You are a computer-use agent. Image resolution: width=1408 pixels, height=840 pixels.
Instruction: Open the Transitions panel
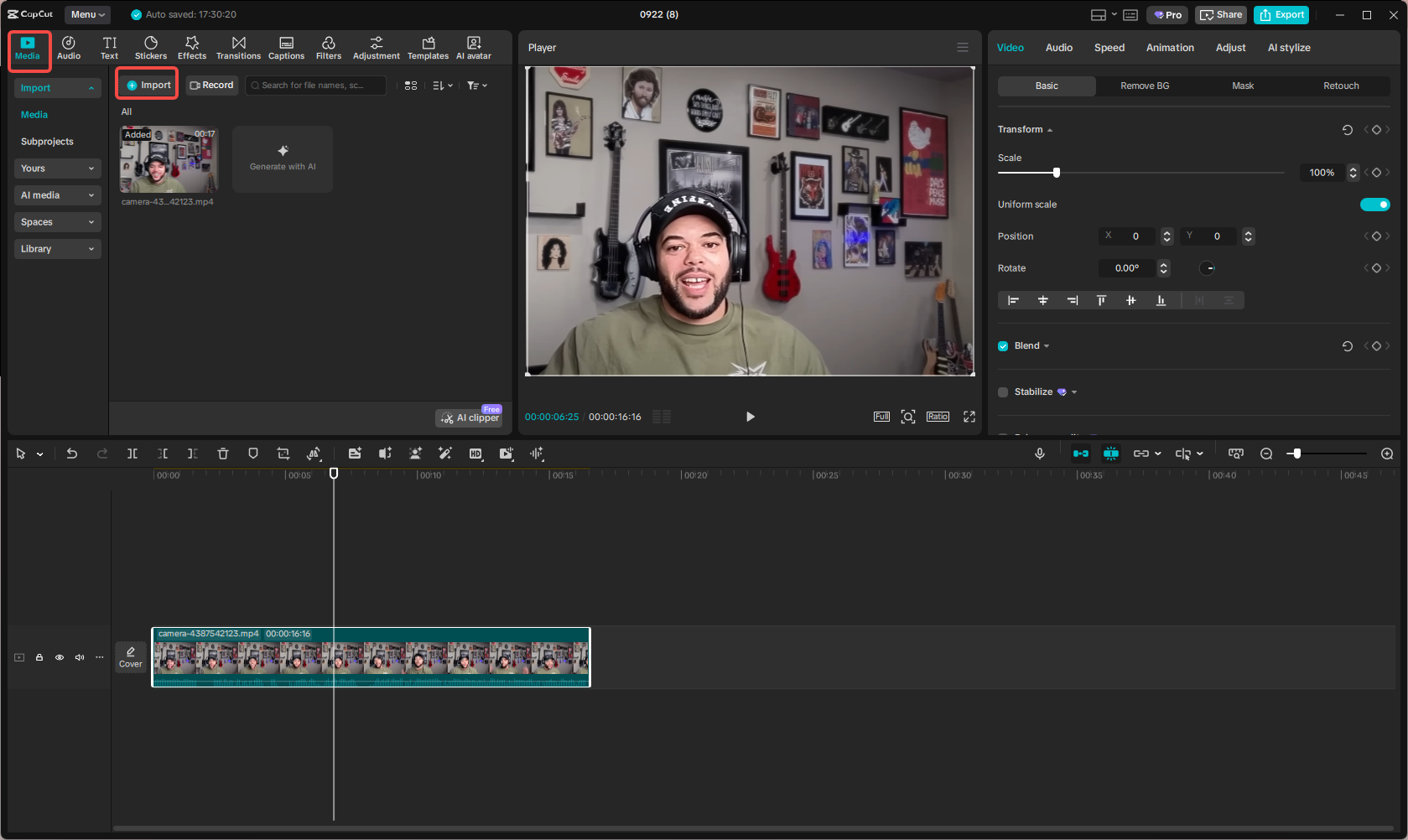click(x=238, y=48)
